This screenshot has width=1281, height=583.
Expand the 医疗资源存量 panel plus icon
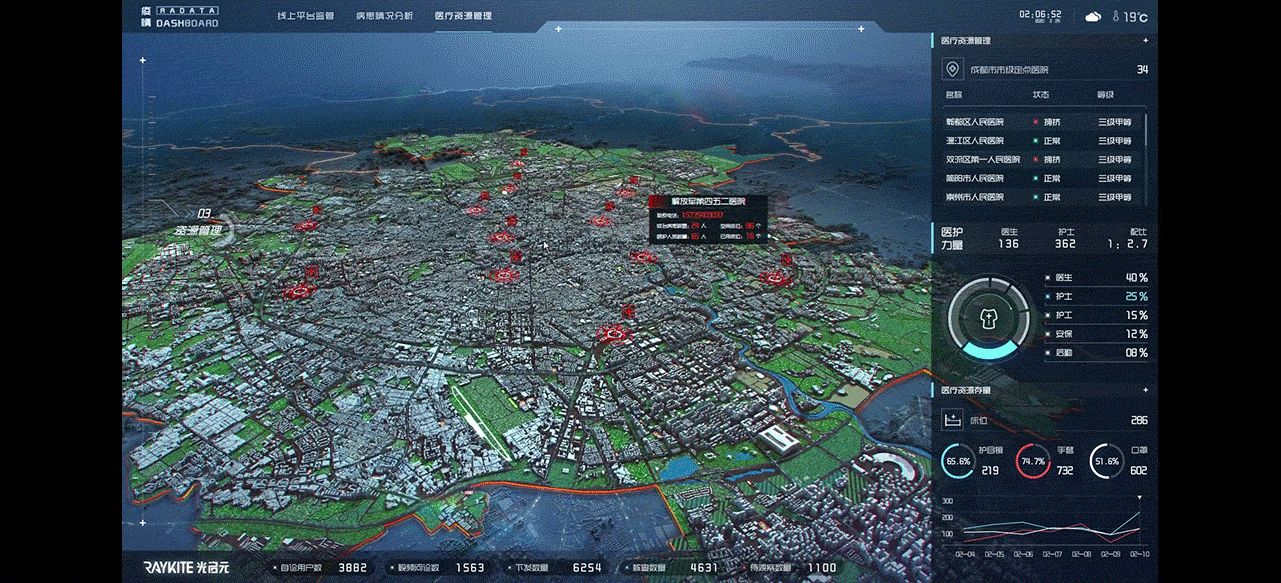1145,390
